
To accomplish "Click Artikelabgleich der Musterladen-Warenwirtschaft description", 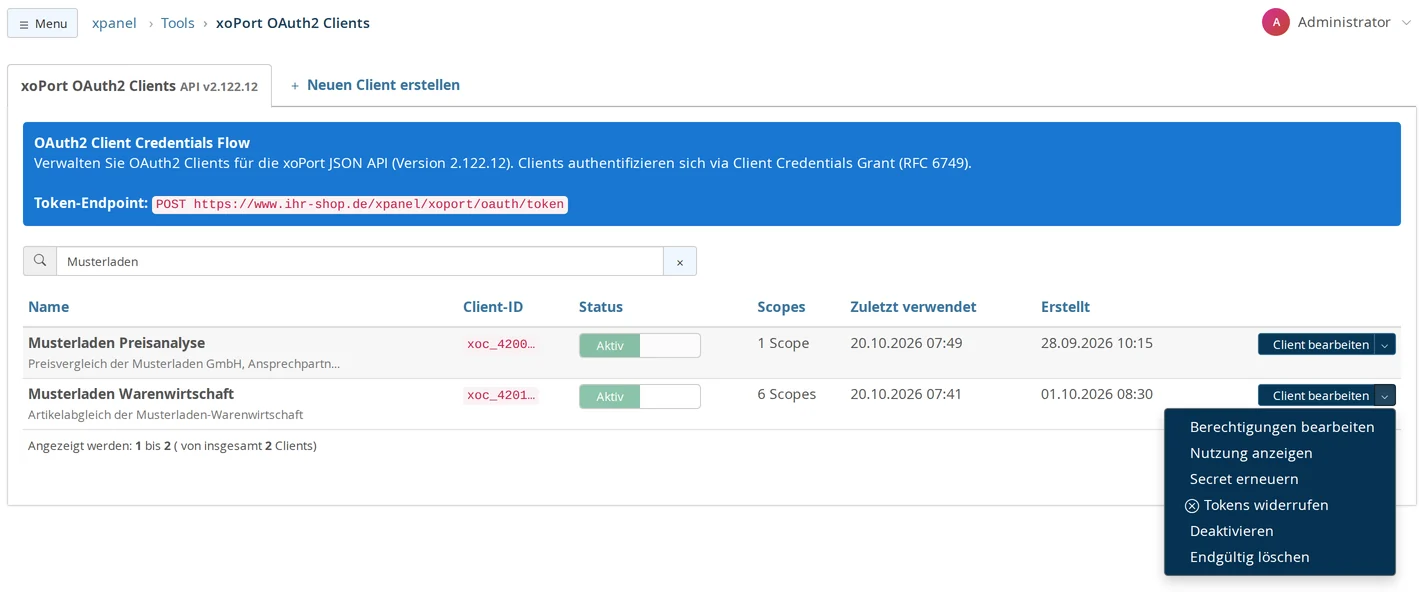I will point(165,414).
